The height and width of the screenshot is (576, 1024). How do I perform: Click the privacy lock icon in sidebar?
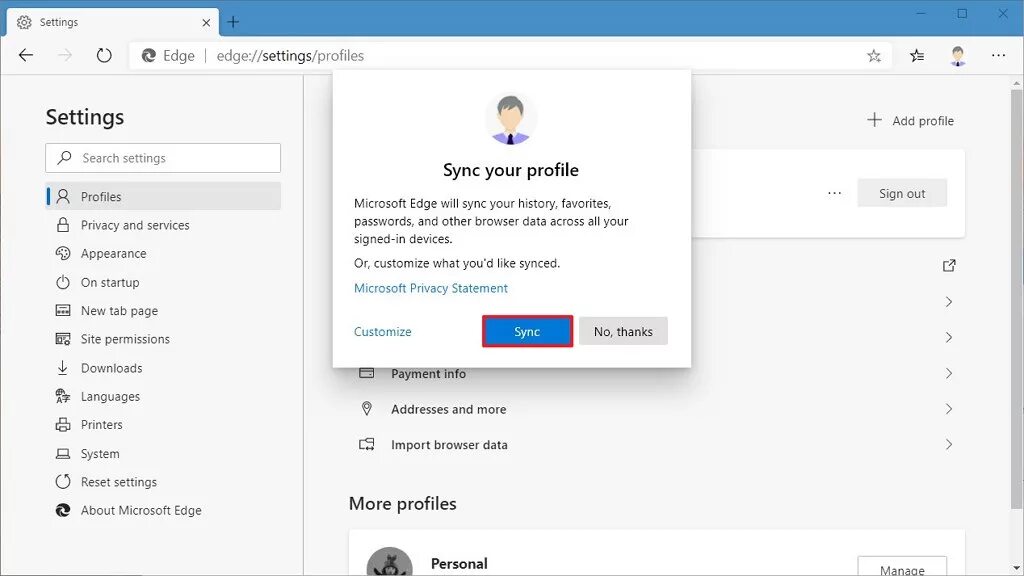[63, 225]
